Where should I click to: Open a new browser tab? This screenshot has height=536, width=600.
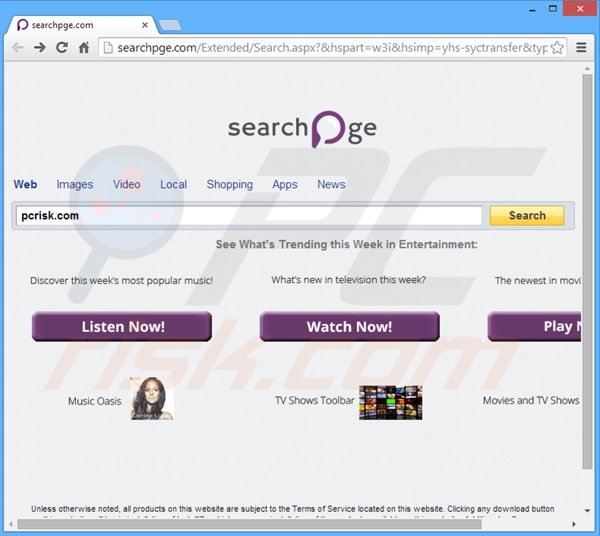[170, 26]
